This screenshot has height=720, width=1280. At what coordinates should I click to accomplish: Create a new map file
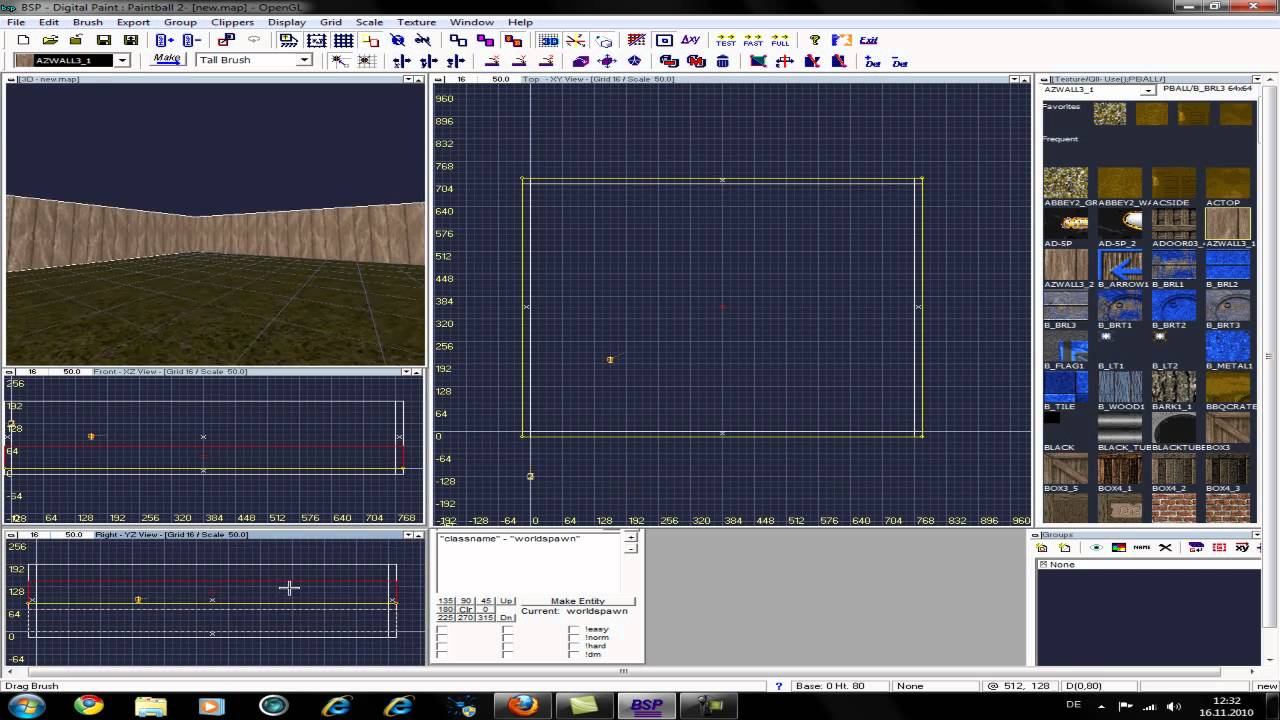click(x=23, y=40)
